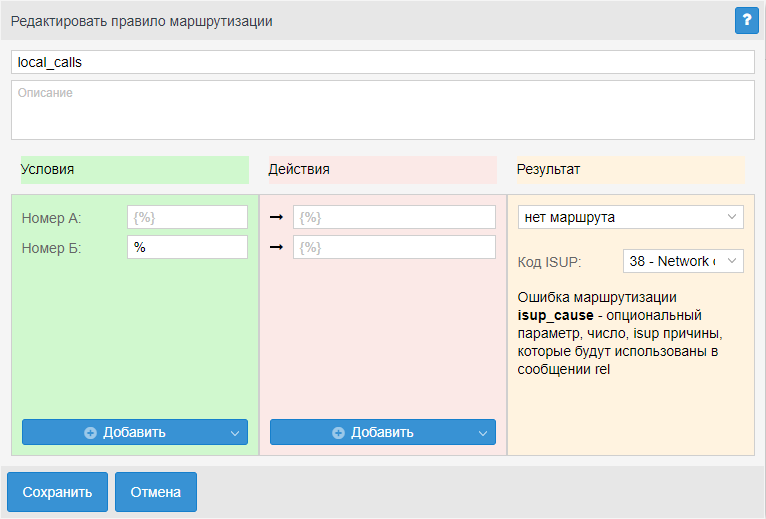The width and height of the screenshot is (766, 519).
Task: Click the Номер Б condition input with %
Action: [187, 247]
